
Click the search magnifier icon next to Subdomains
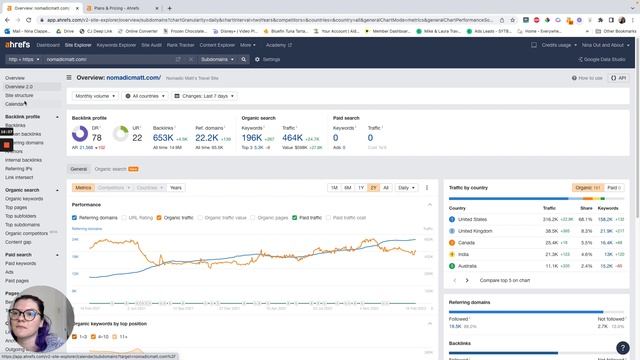[x=244, y=59]
